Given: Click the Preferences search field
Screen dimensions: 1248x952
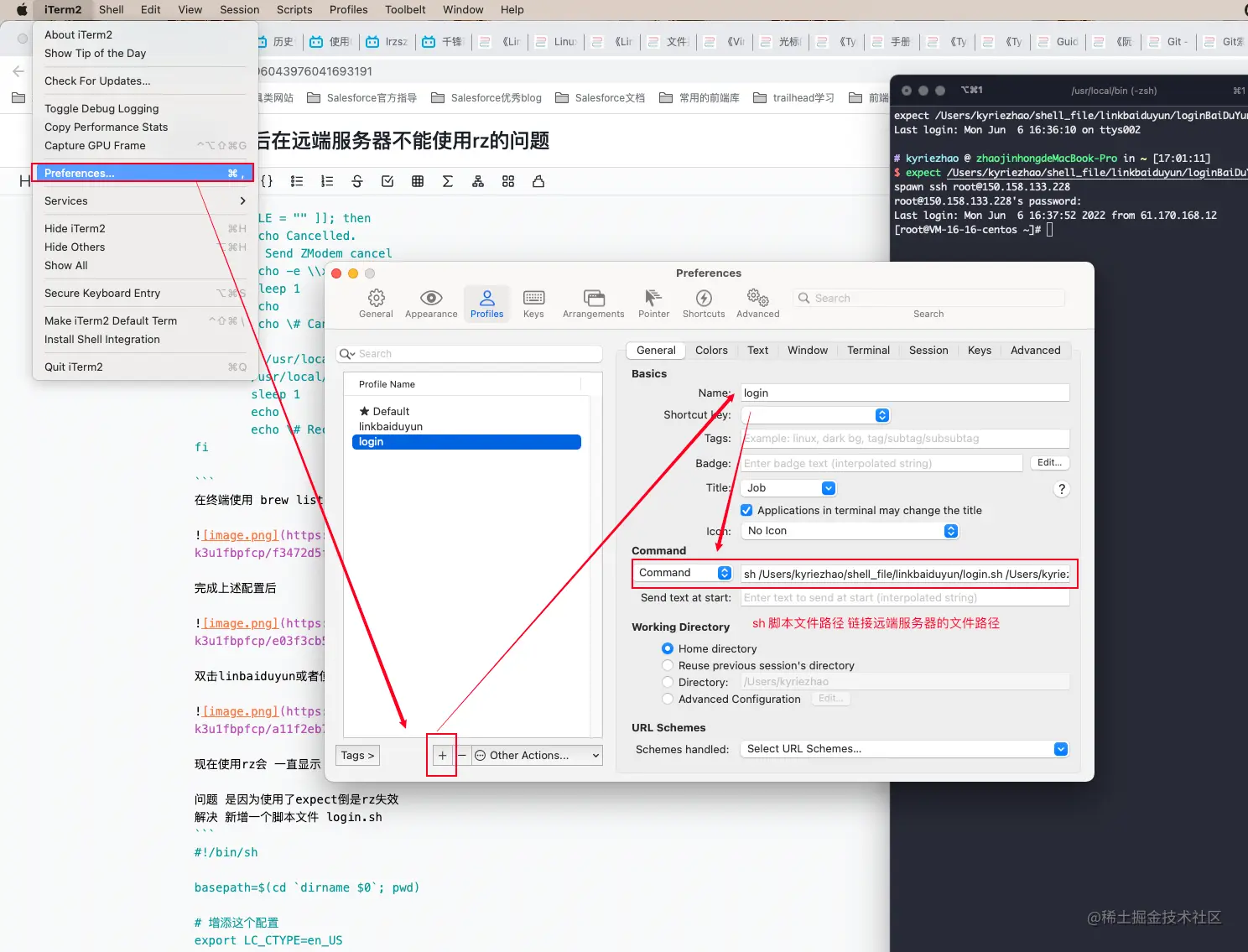Looking at the screenshot, I should tap(928, 298).
